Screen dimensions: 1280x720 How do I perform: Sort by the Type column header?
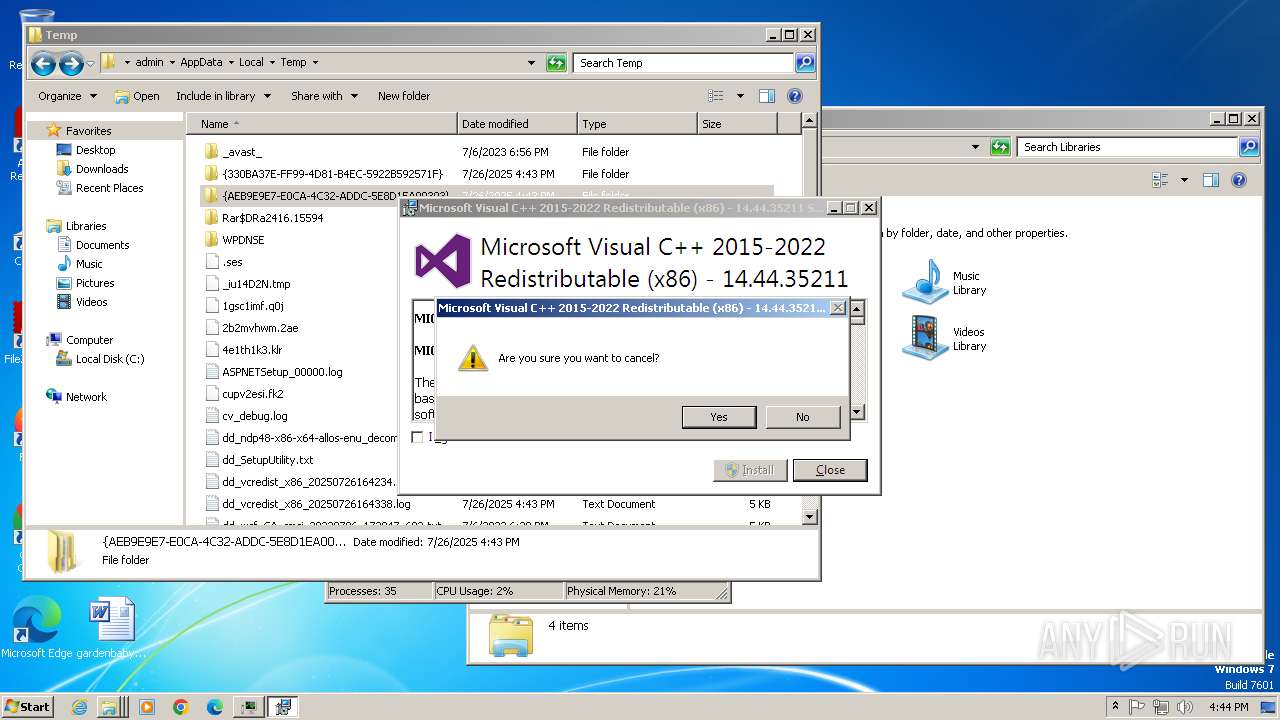pos(637,124)
